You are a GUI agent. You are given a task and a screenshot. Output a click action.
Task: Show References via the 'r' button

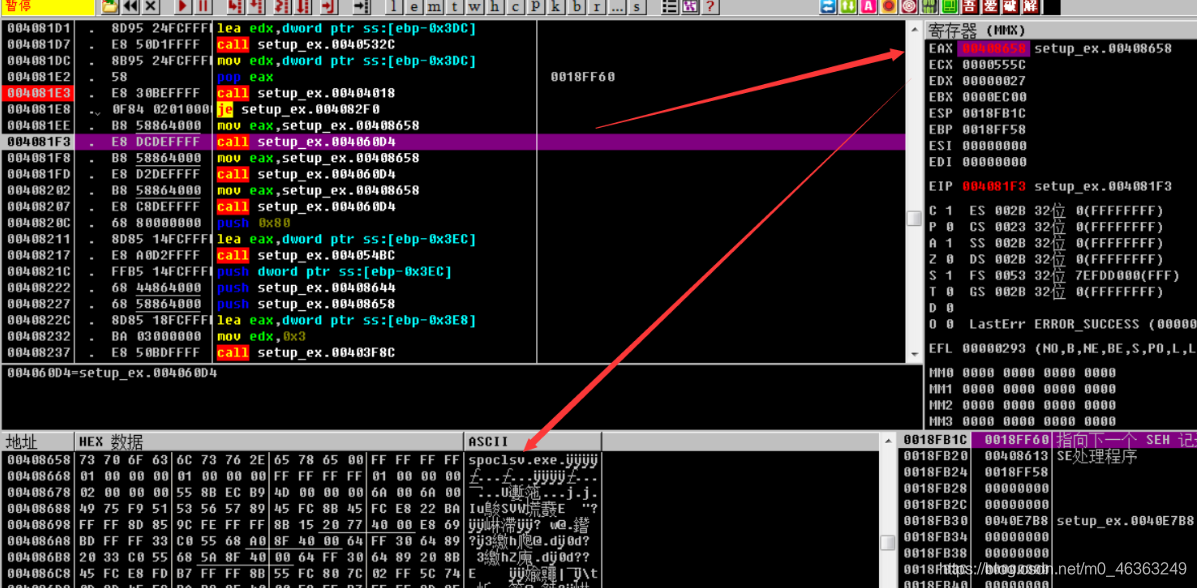pyautogui.click(x=597, y=7)
